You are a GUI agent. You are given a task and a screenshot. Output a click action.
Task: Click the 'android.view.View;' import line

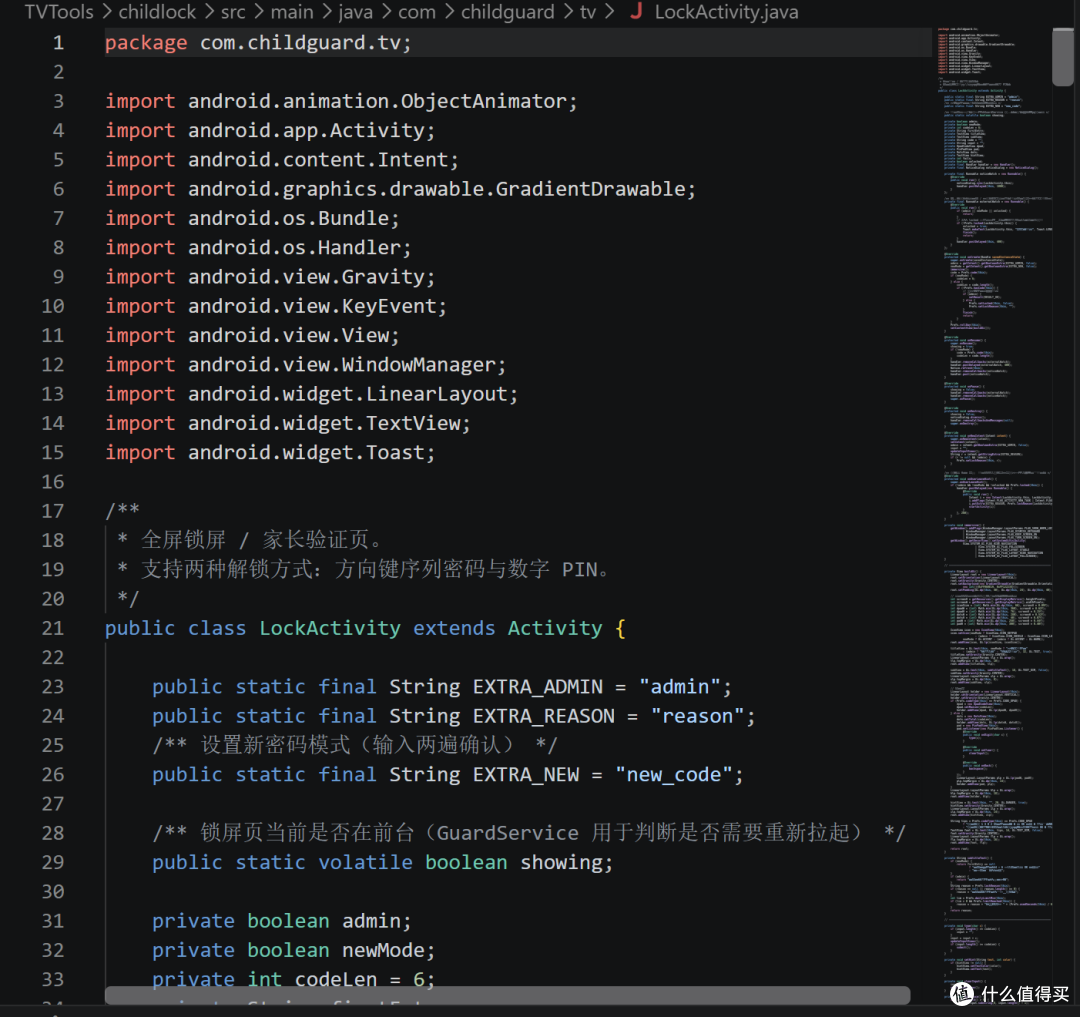[x=252, y=335]
